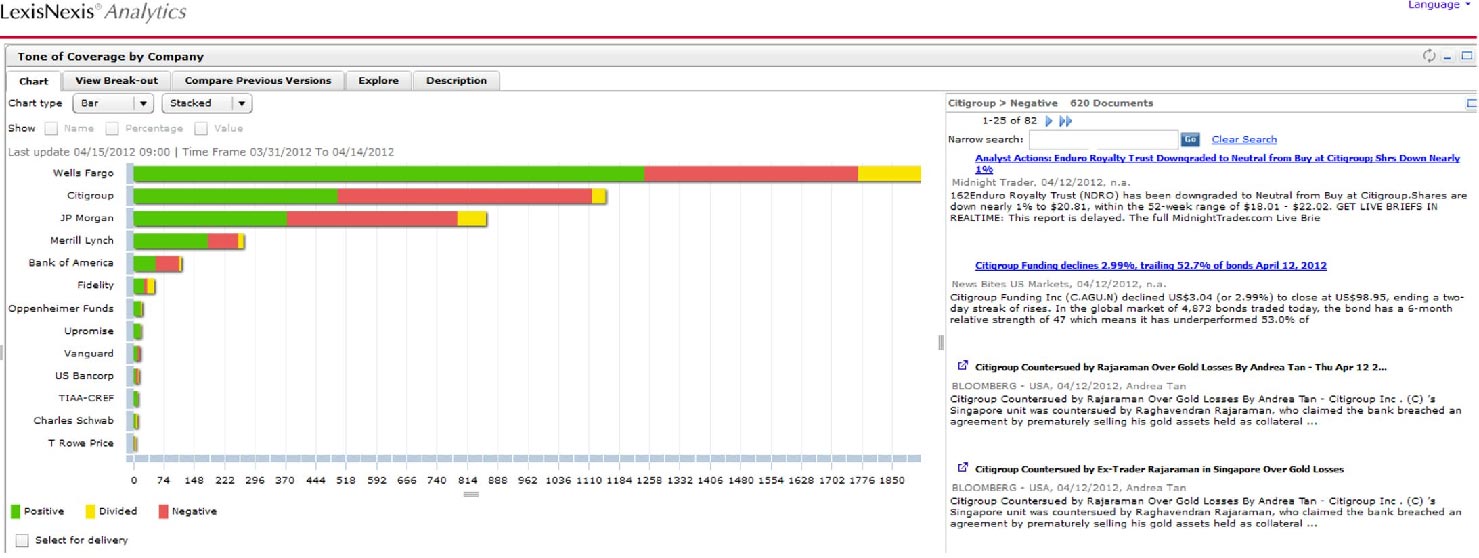Click the splitter handle between chart and documents
Viewport: 1479px width, 558px height.
[x=940, y=343]
